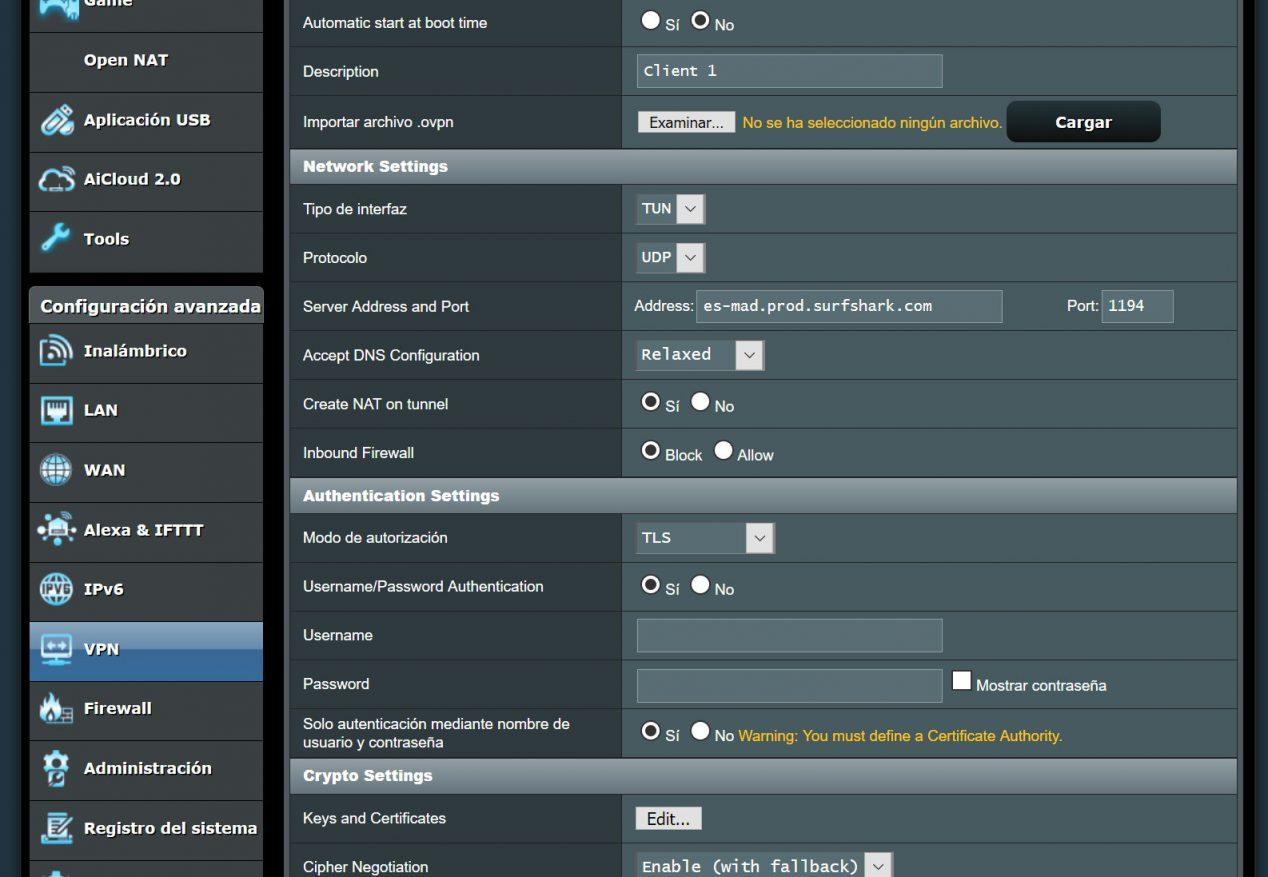This screenshot has width=1268, height=877.
Task: Click the Username input field
Action: pyautogui.click(x=789, y=635)
